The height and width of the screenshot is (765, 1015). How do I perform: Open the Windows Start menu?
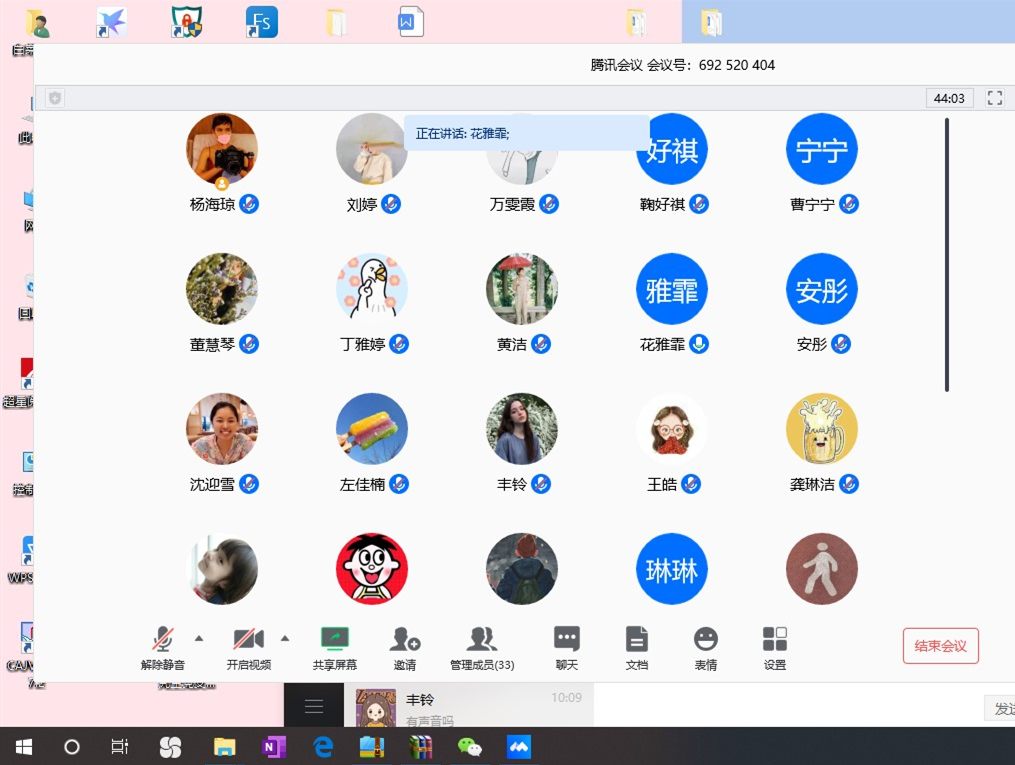coord(24,746)
